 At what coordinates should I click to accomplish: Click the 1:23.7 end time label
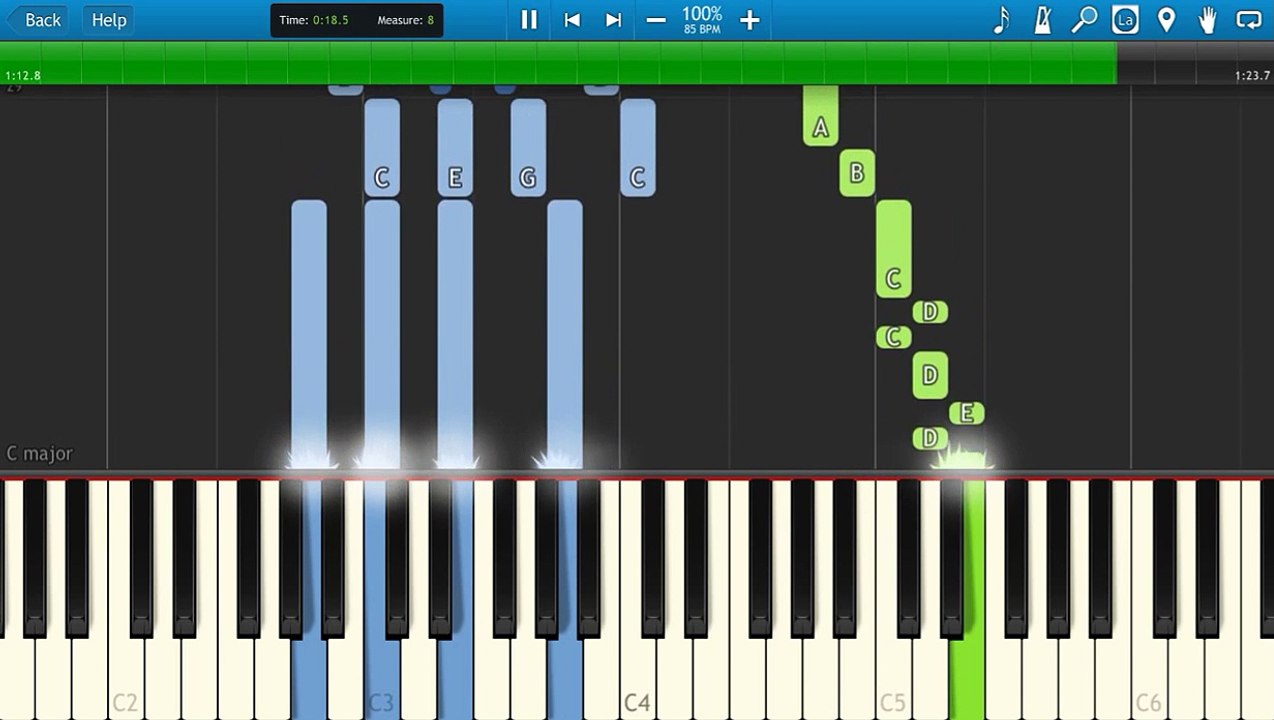(x=1252, y=76)
